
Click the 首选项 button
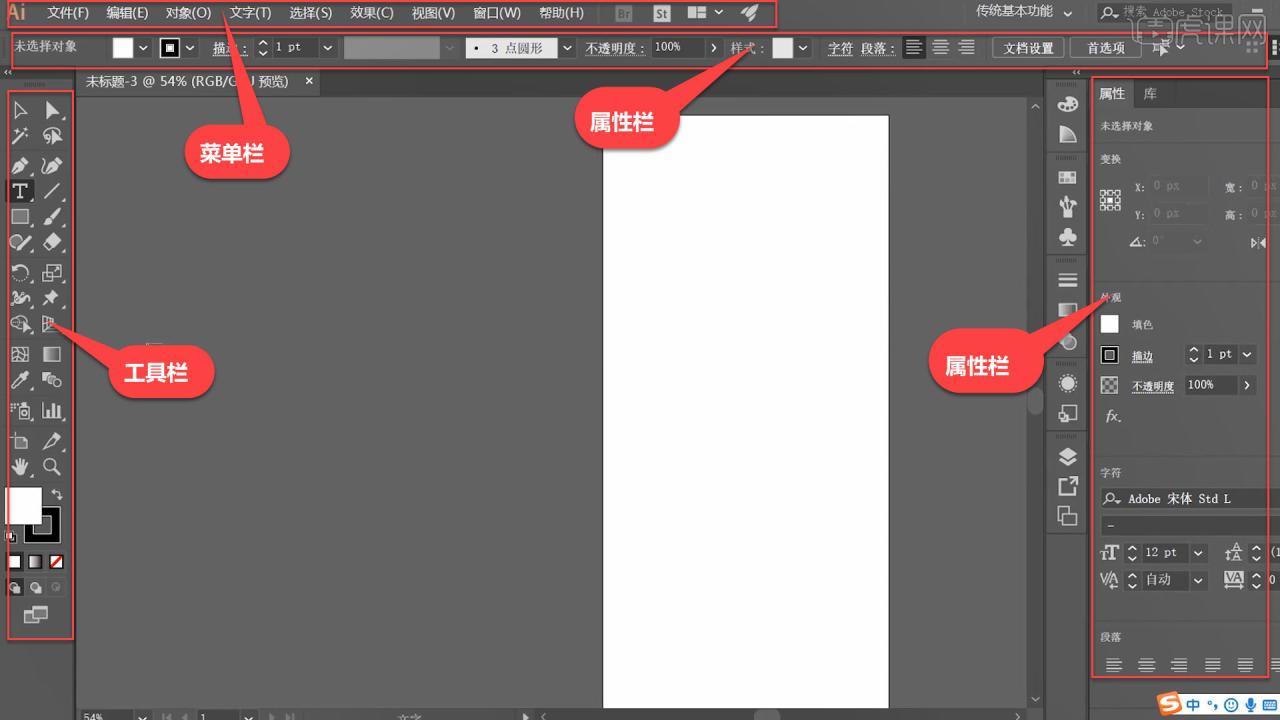(x=1106, y=48)
